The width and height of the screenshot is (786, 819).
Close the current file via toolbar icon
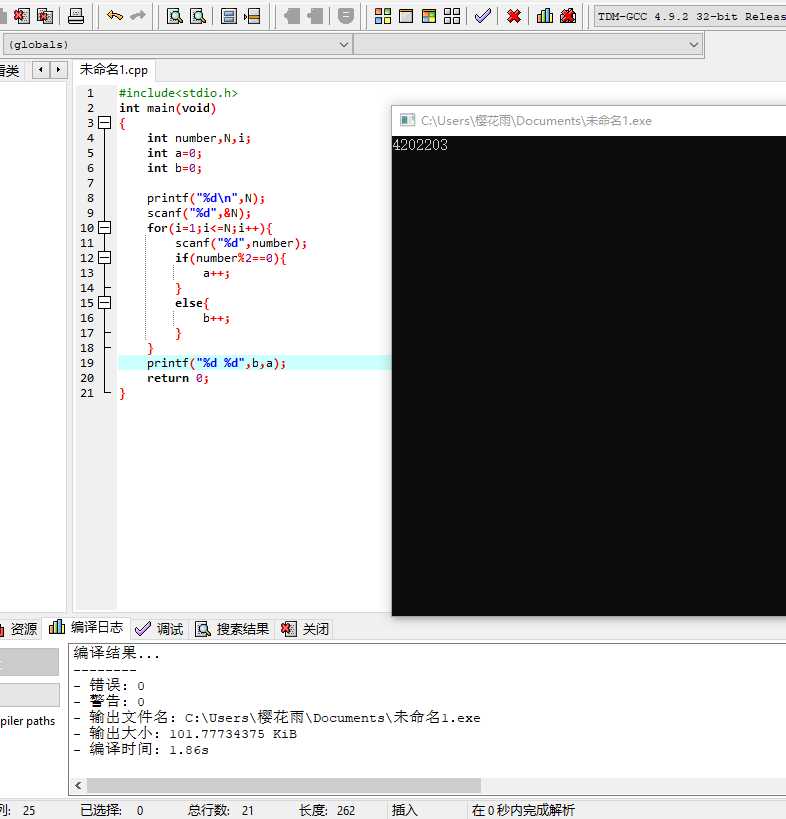coord(21,16)
